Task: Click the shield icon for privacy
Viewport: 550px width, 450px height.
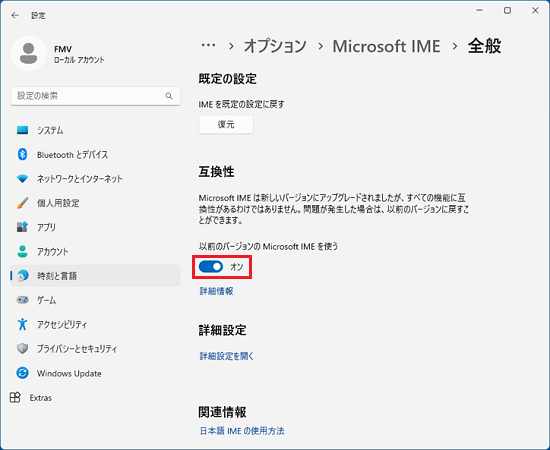Action: (x=22, y=349)
